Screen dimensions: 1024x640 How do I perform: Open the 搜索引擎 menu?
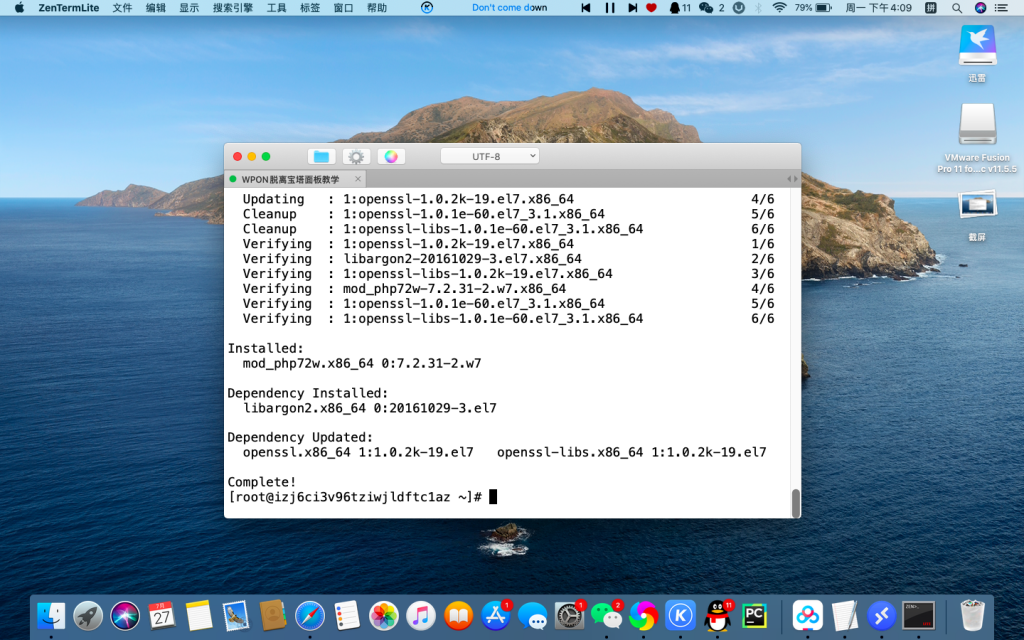tap(232, 8)
